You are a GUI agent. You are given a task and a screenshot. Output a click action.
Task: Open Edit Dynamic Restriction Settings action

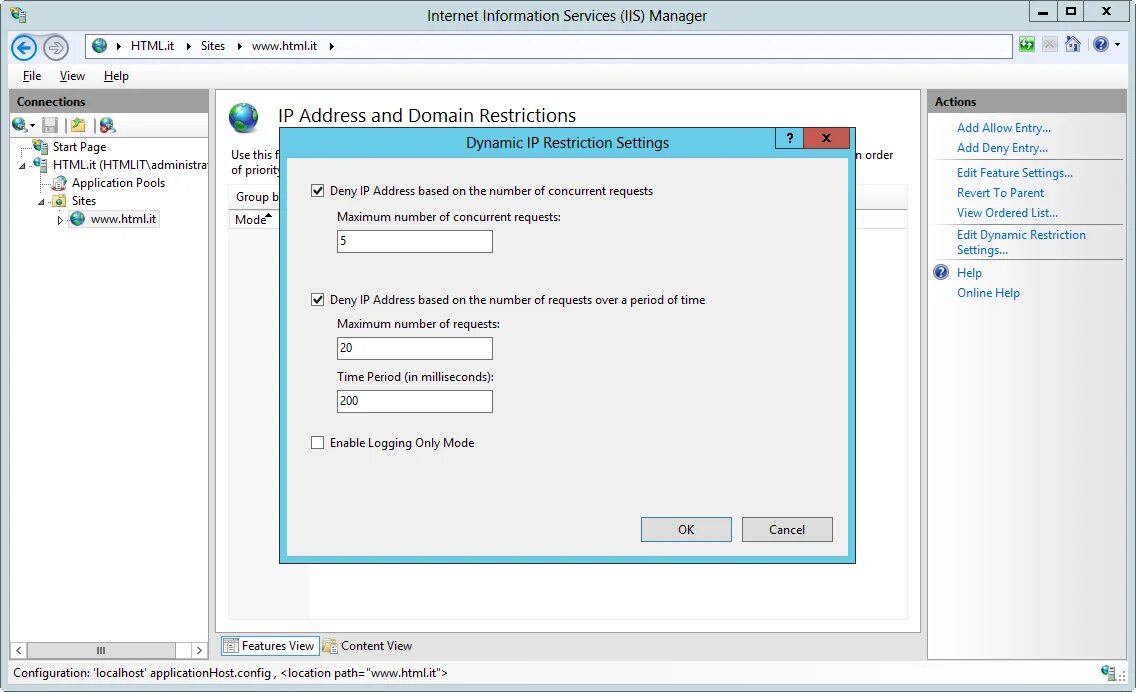click(1021, 242)
